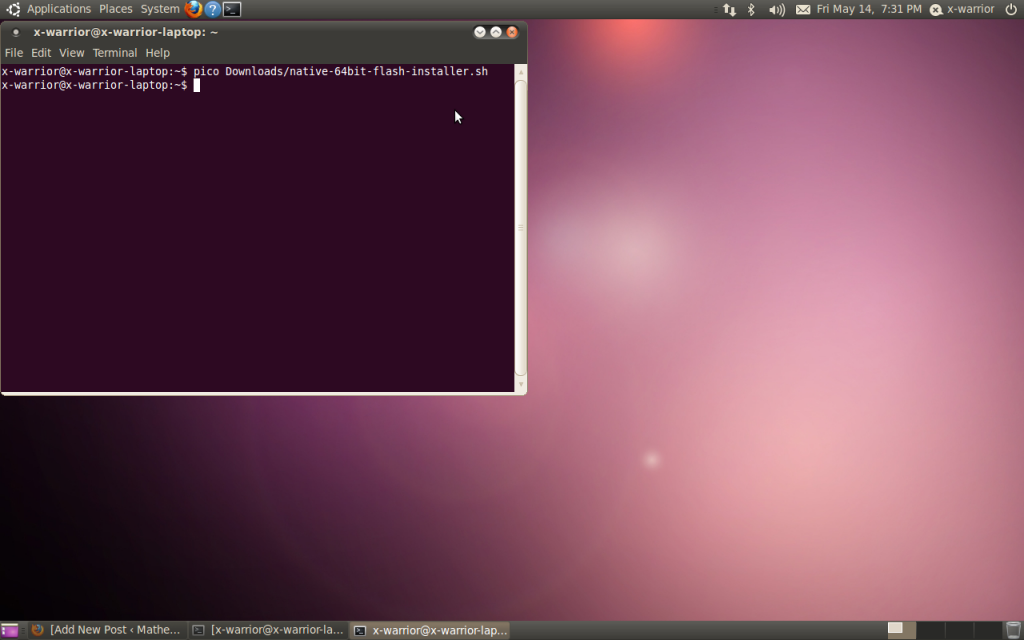Expand the Applications menu
This screenshot has width=1024, height=640.
click(x=58, y=9)
